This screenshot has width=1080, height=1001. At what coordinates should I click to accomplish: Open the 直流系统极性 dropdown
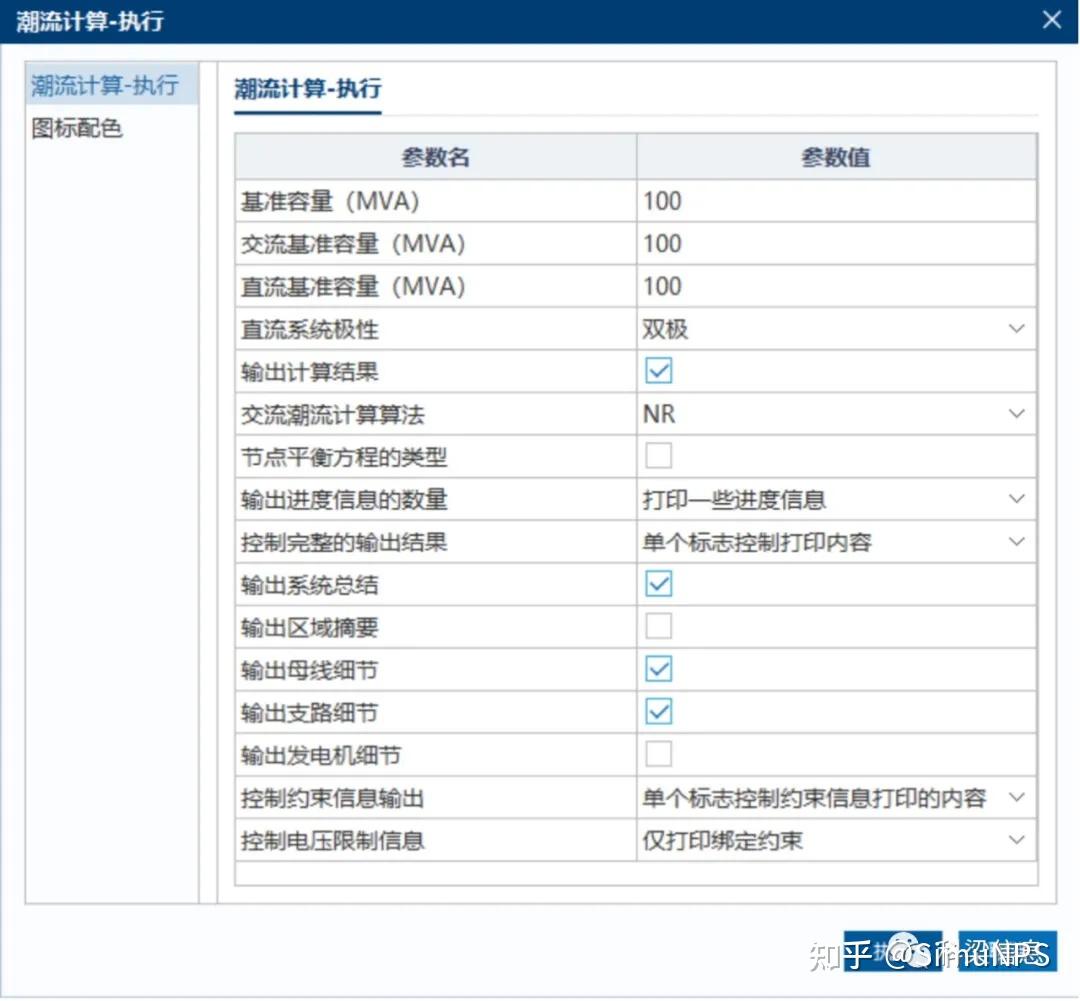pos(1016,328)
